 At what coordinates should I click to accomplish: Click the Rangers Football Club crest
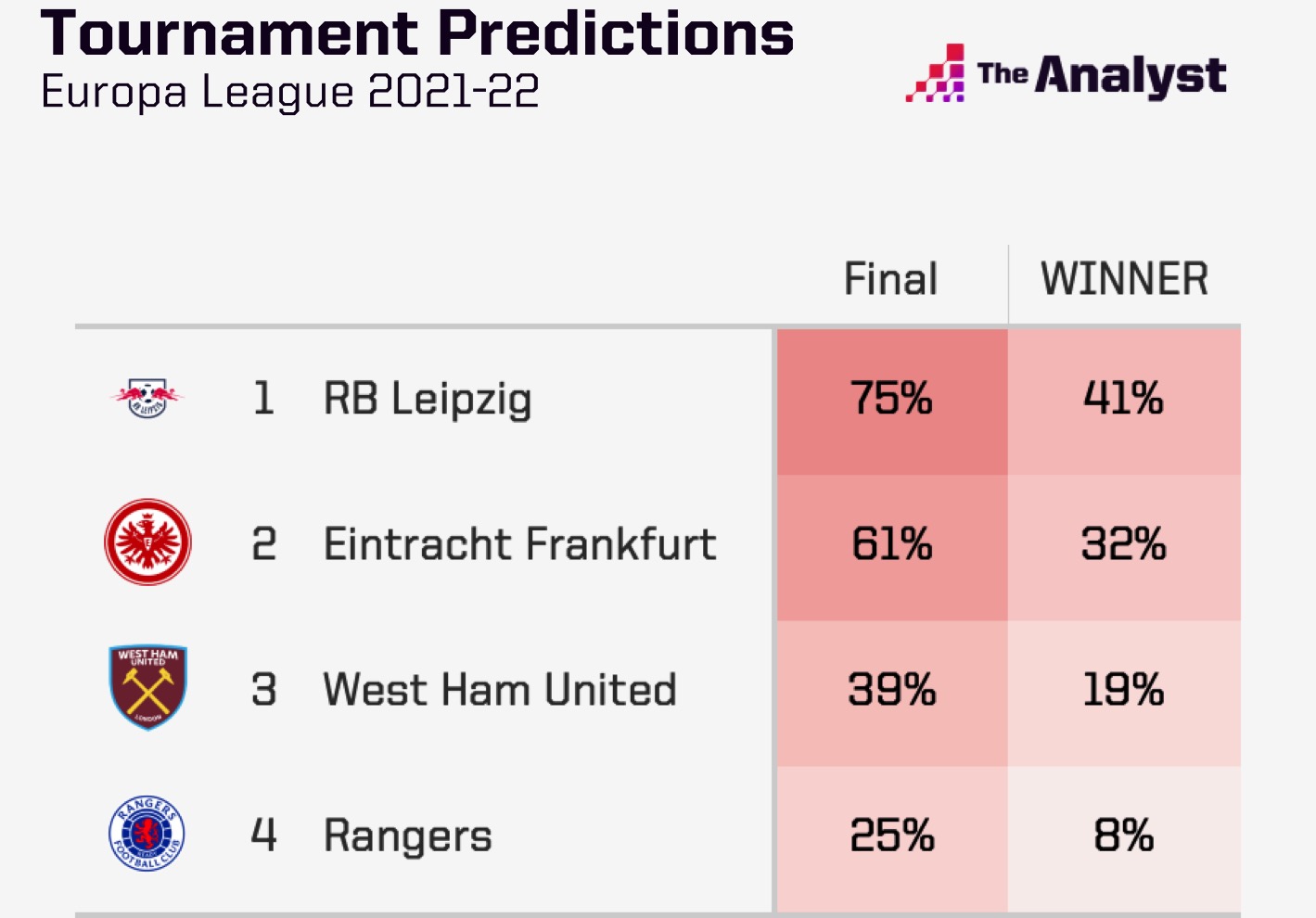[x=147, y=833]
